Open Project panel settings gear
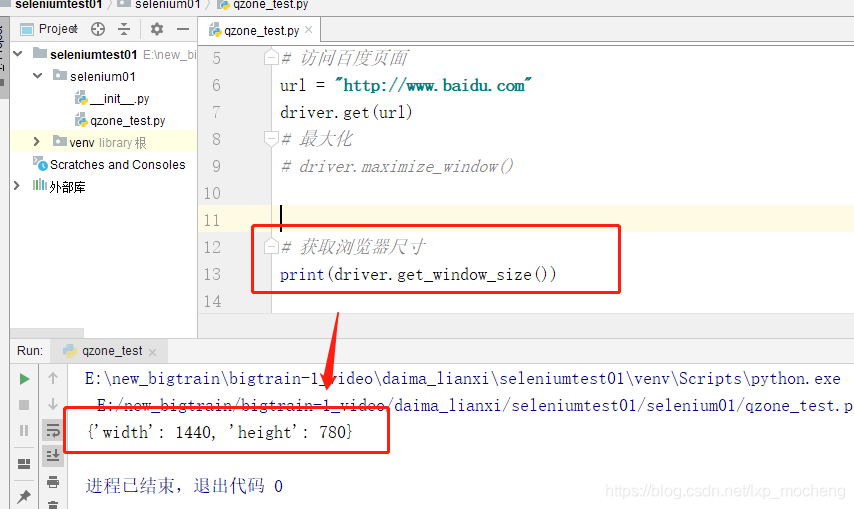The width and height of the screenshot is (854, 509). 157,29
